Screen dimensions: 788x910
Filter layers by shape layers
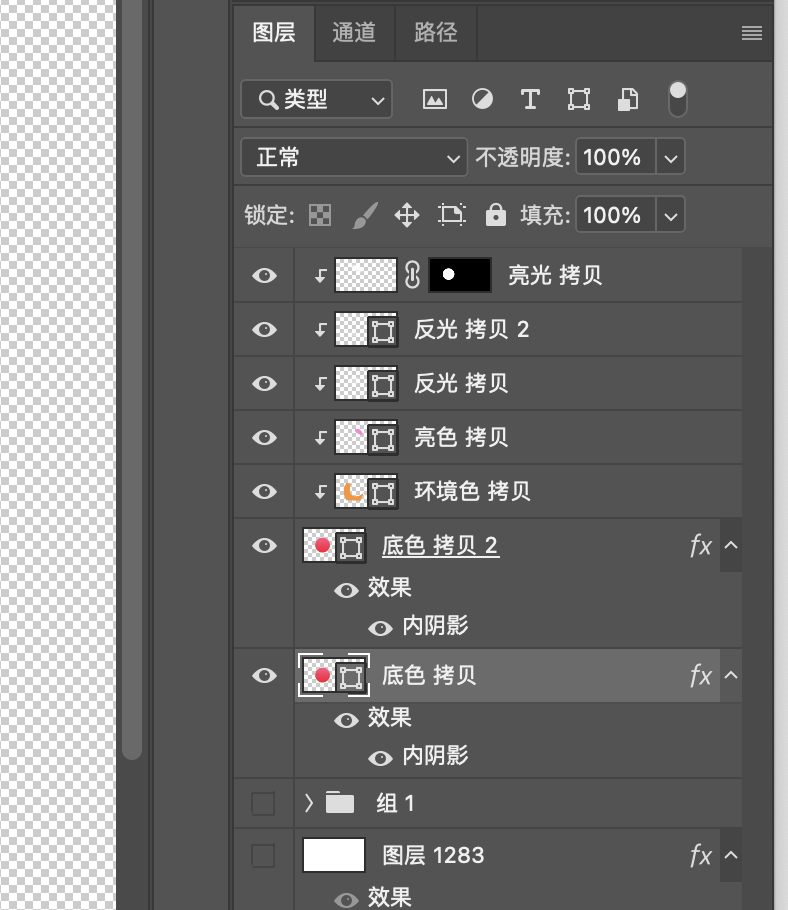[x=579, y=99]
